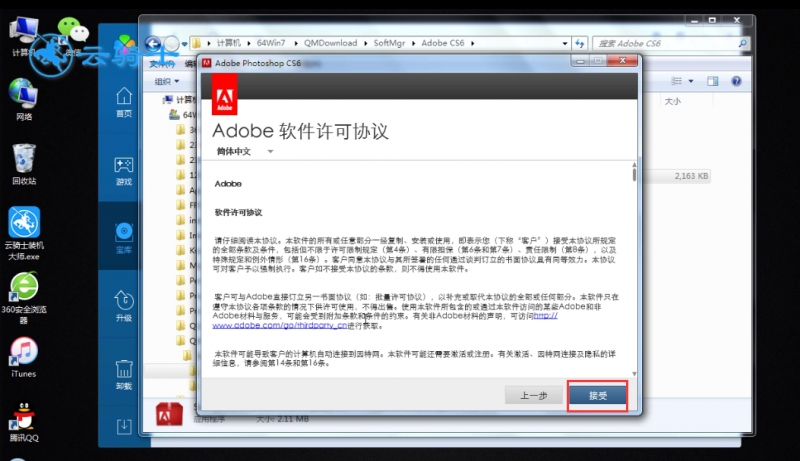800x461 pixels.
Task: Open the 简体中文 language dropdown
Action: (x=245, y=151)
